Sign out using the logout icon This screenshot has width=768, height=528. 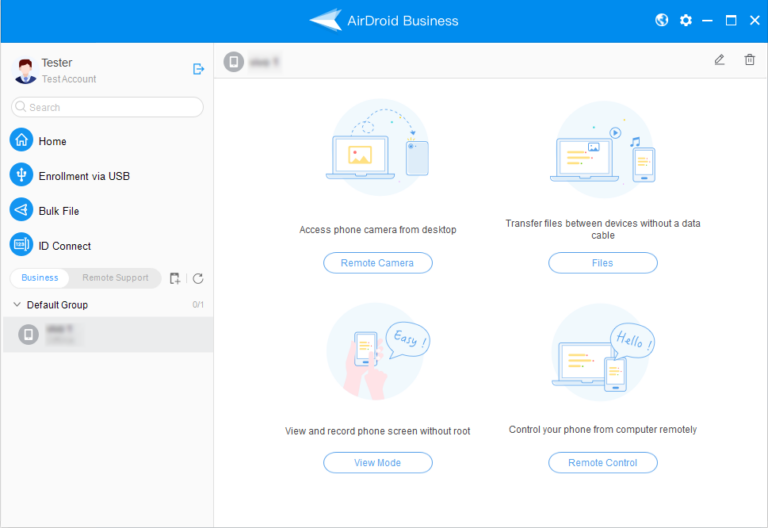coord(198,69)
